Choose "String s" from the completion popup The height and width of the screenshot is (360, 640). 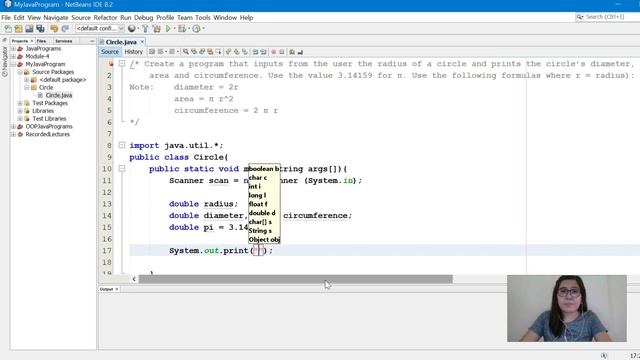(x=264, y=231)
